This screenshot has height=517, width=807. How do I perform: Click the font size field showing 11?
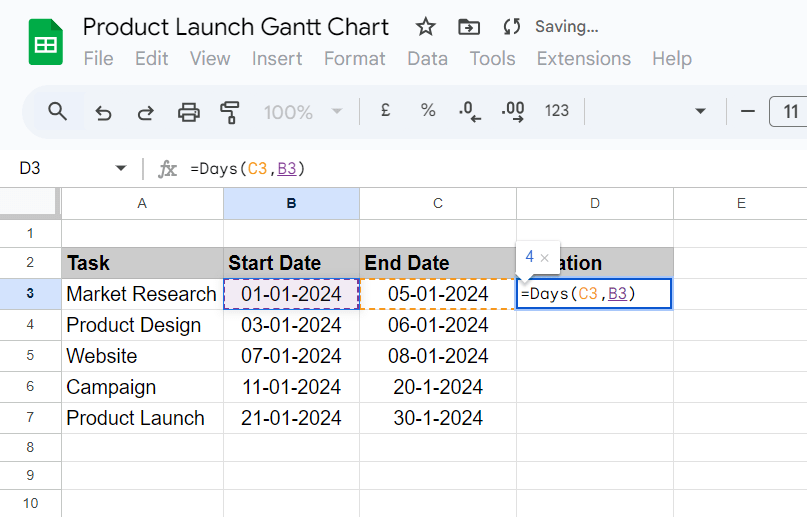coord(789,112)
